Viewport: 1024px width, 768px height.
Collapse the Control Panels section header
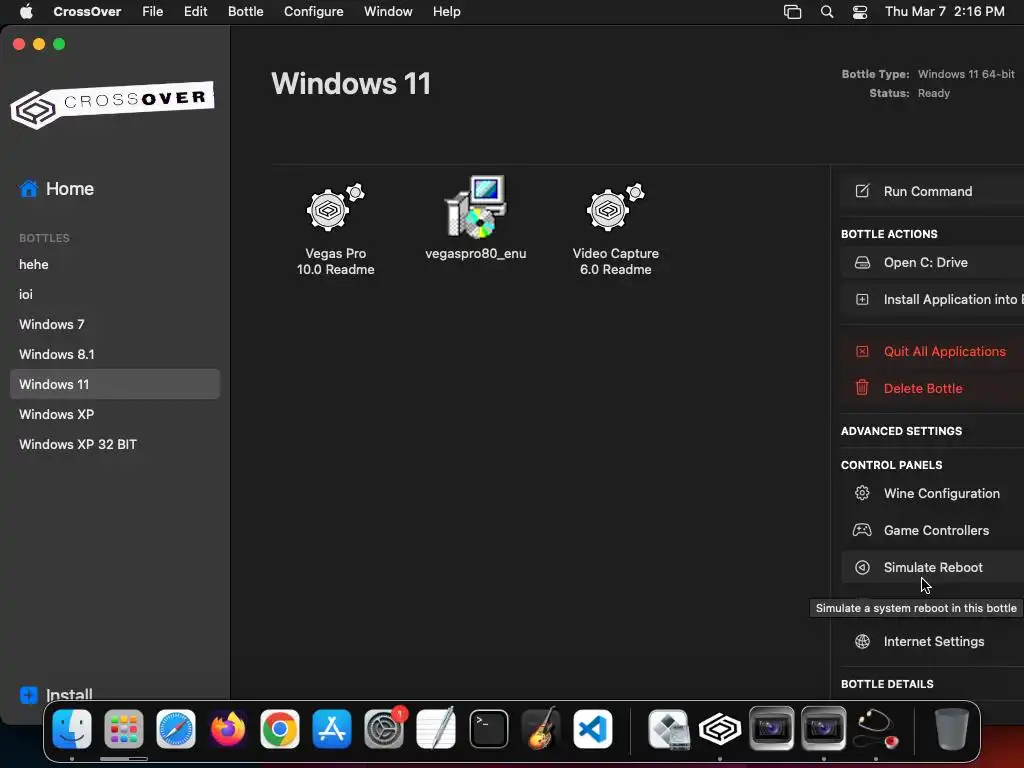[891, 465]
